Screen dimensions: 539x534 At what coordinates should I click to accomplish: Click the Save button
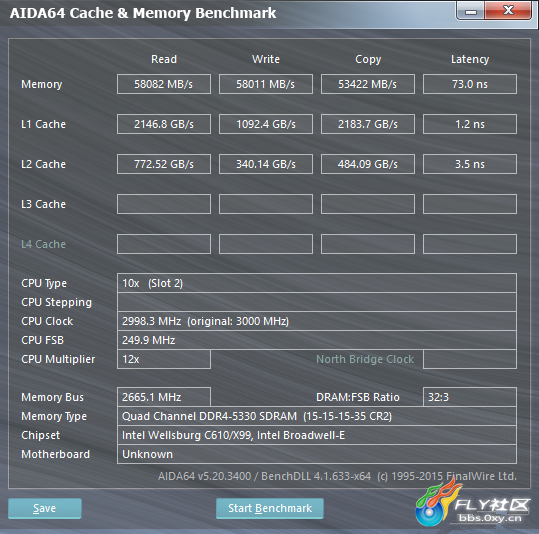pos(45,508)
